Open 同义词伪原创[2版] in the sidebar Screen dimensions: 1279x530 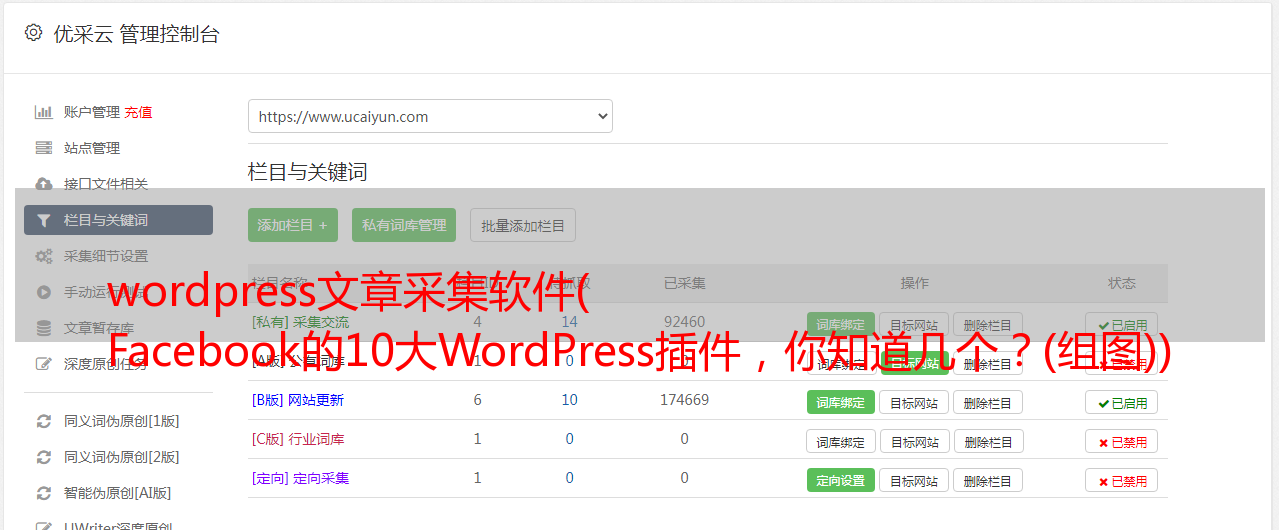click(x=122, y=457)
